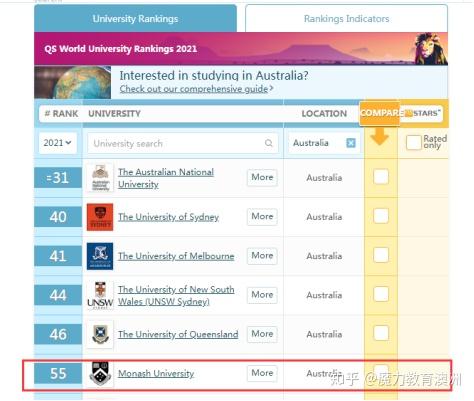Open the Monash University link
This screenshot has width=474, height=401.
156,373
